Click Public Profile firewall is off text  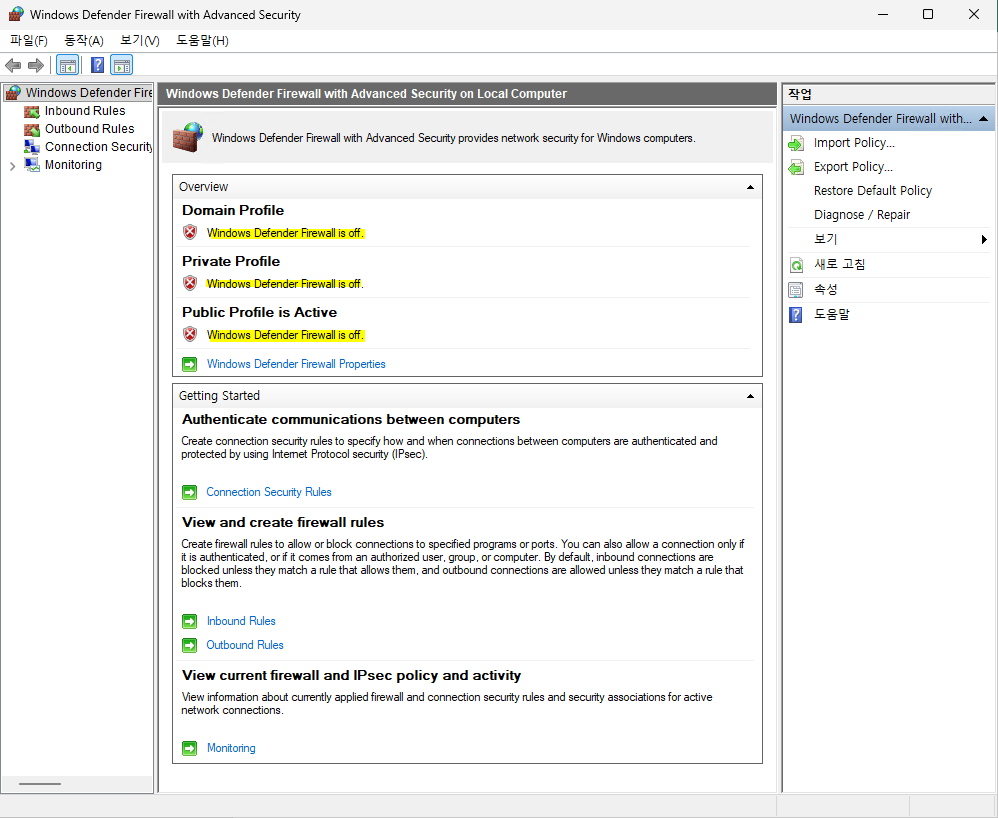285,335
